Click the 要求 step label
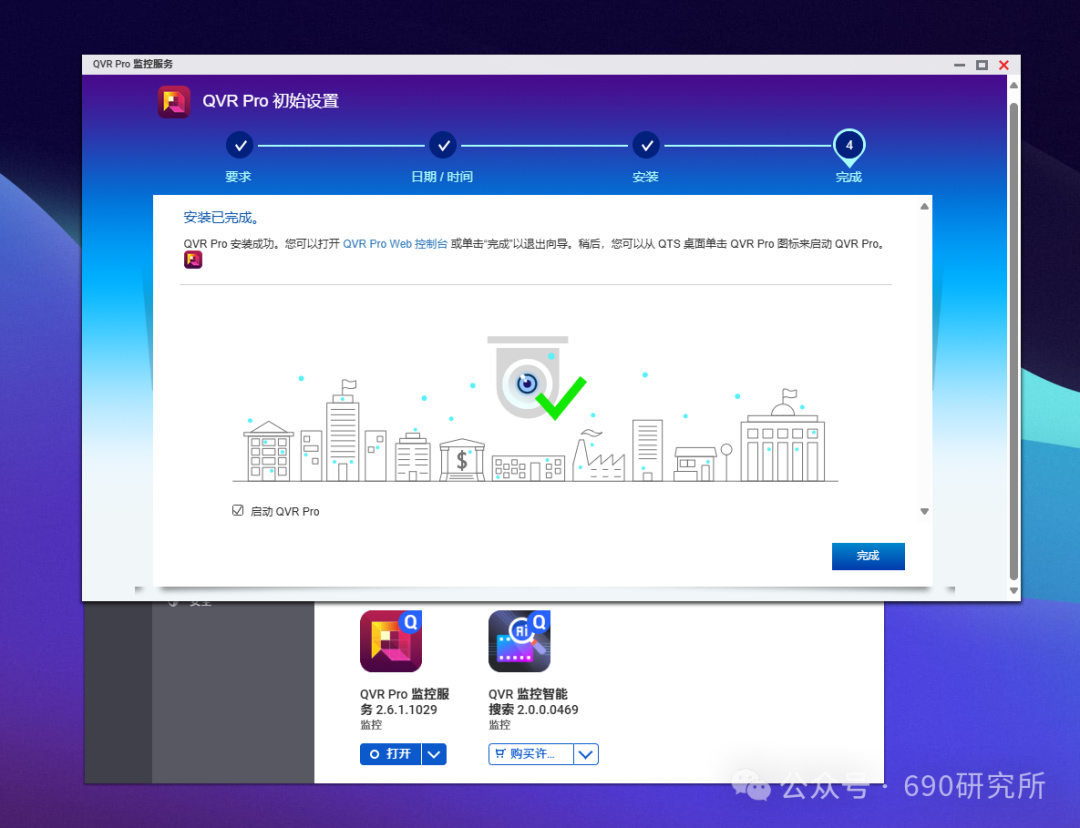Image resolution: width=1080 pixels, height=828 pixels. 238,177
